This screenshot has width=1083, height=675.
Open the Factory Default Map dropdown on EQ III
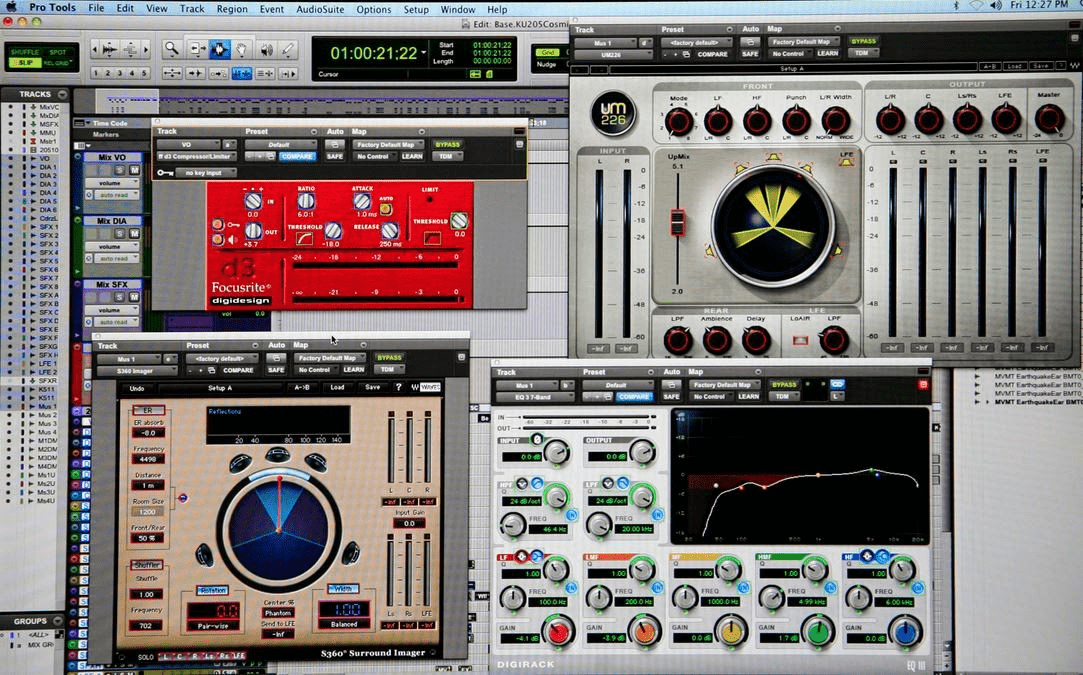coord(725,382)
